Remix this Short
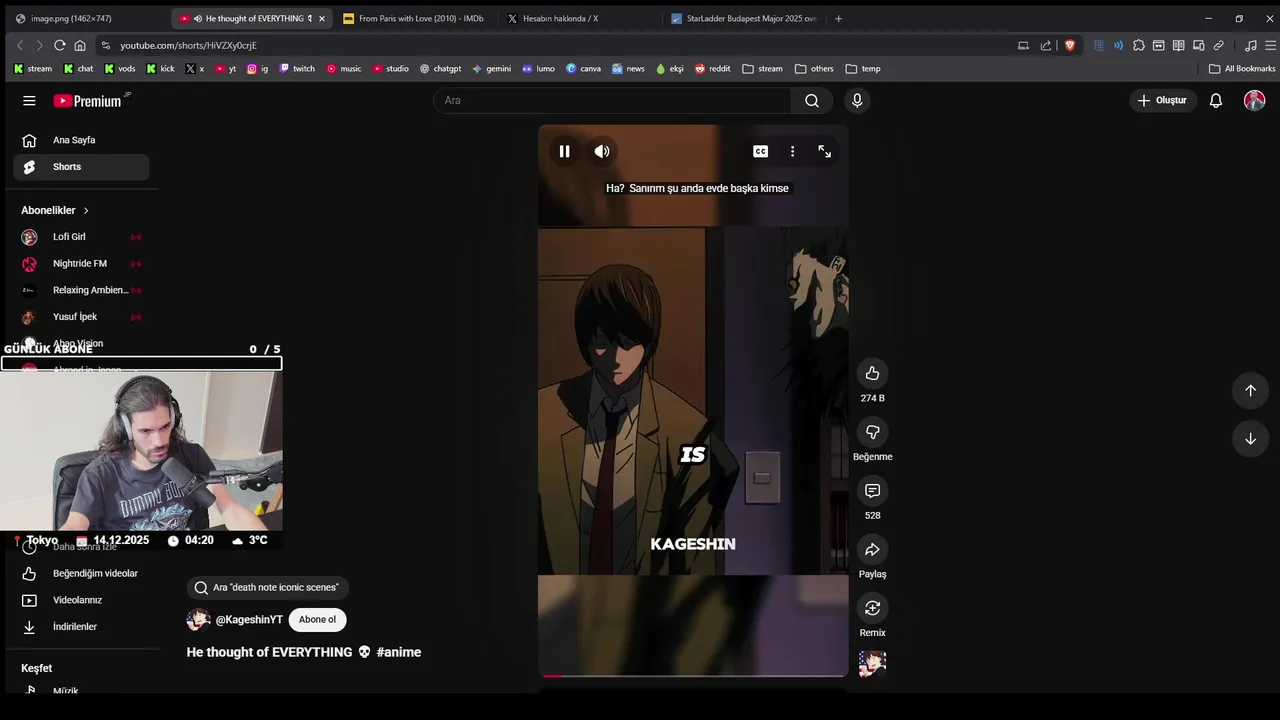The width and height of the screenshot is (1280, 720). pyautogui.click(x=872, y=608)
